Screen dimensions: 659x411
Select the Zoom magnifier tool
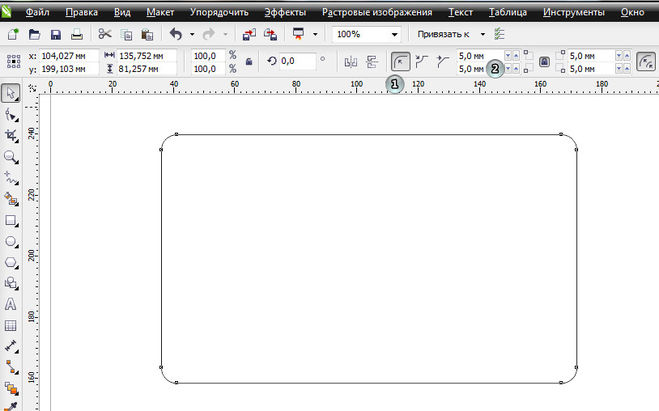tap(11, 157)
